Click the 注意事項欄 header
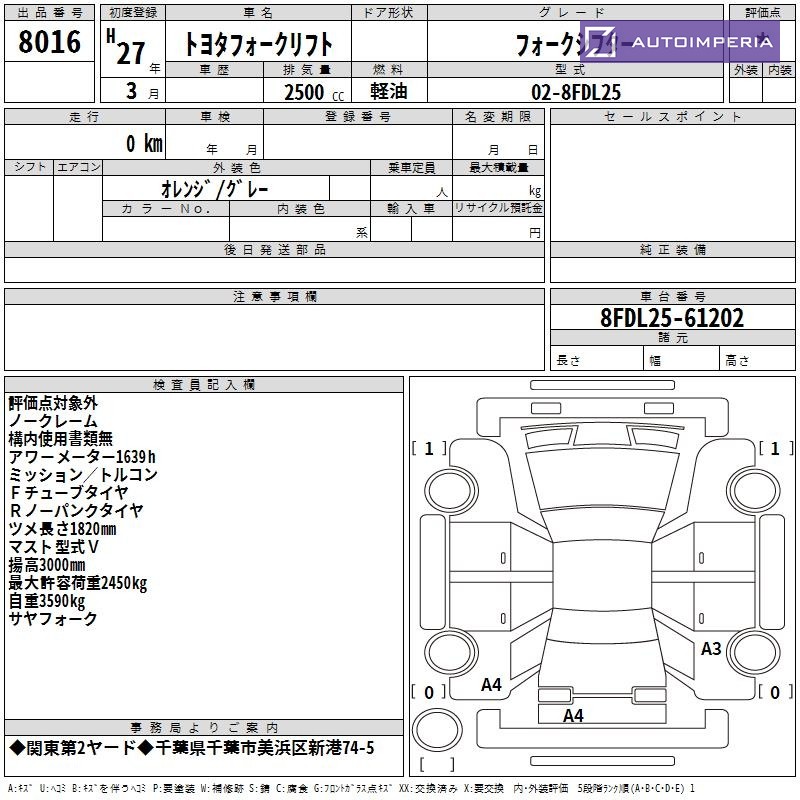 pos(274,296)
